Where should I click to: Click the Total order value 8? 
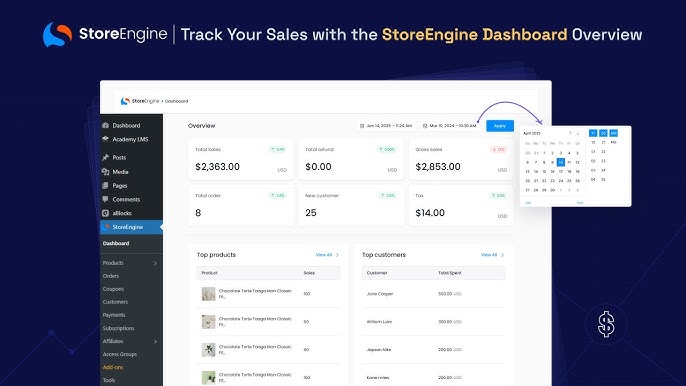198,213
